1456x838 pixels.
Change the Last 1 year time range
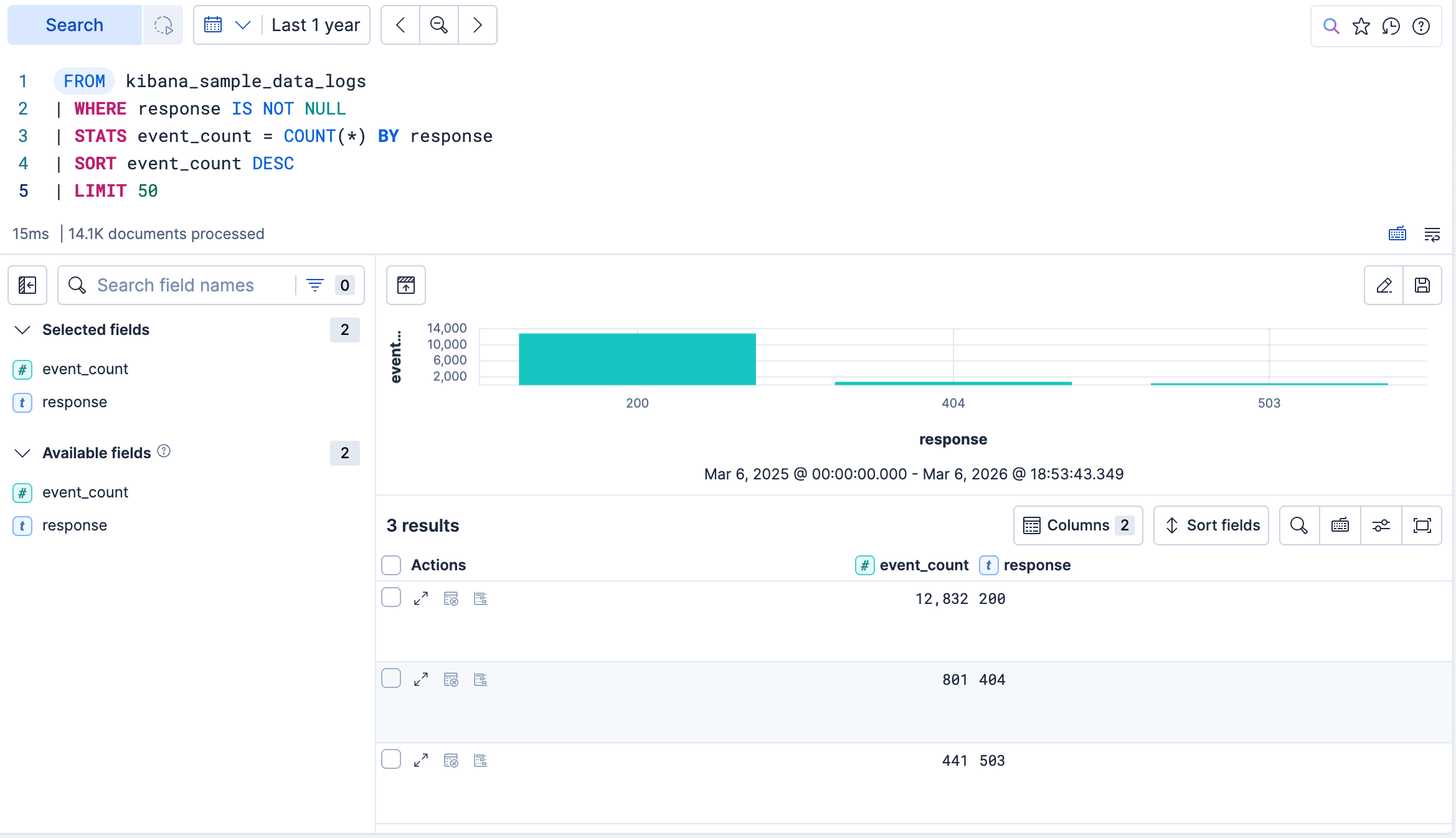point(314,25)
